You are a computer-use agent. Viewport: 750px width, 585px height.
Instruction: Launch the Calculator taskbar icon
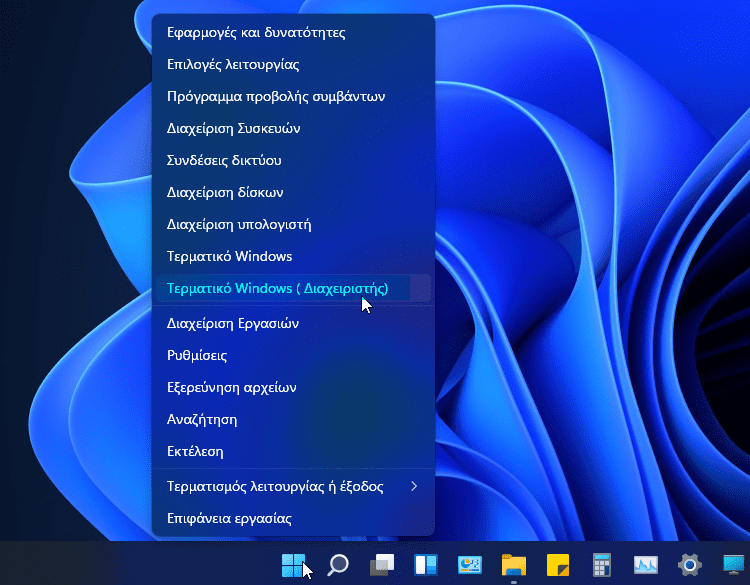[602, 565]
